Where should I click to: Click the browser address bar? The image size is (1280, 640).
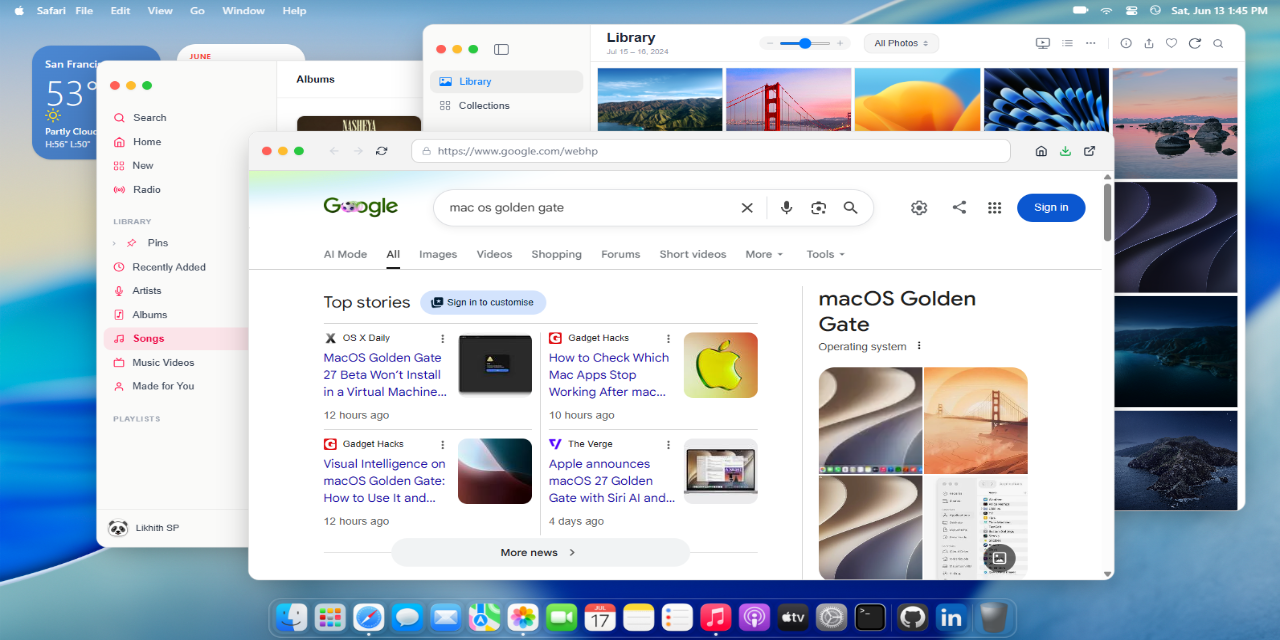[x=711, y=151]
